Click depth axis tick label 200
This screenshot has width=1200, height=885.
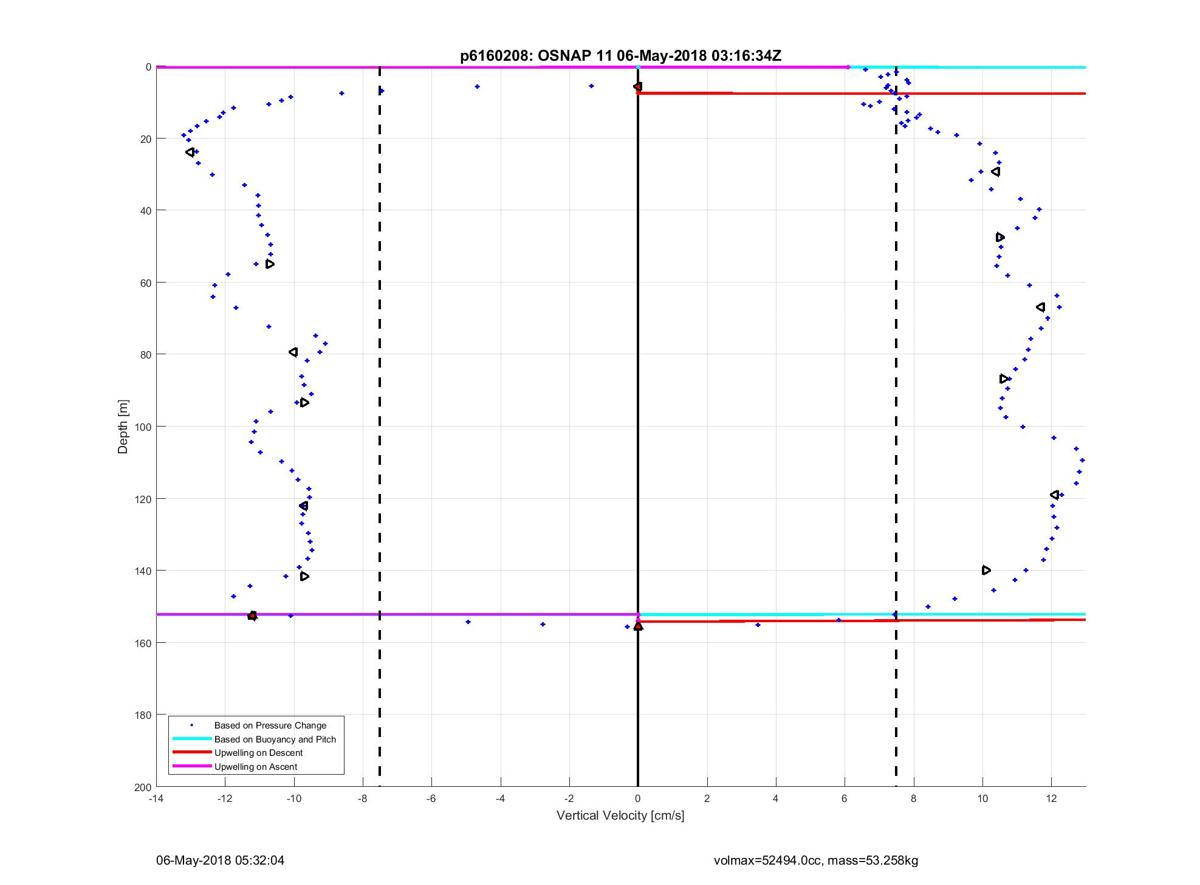pos(142,787)
